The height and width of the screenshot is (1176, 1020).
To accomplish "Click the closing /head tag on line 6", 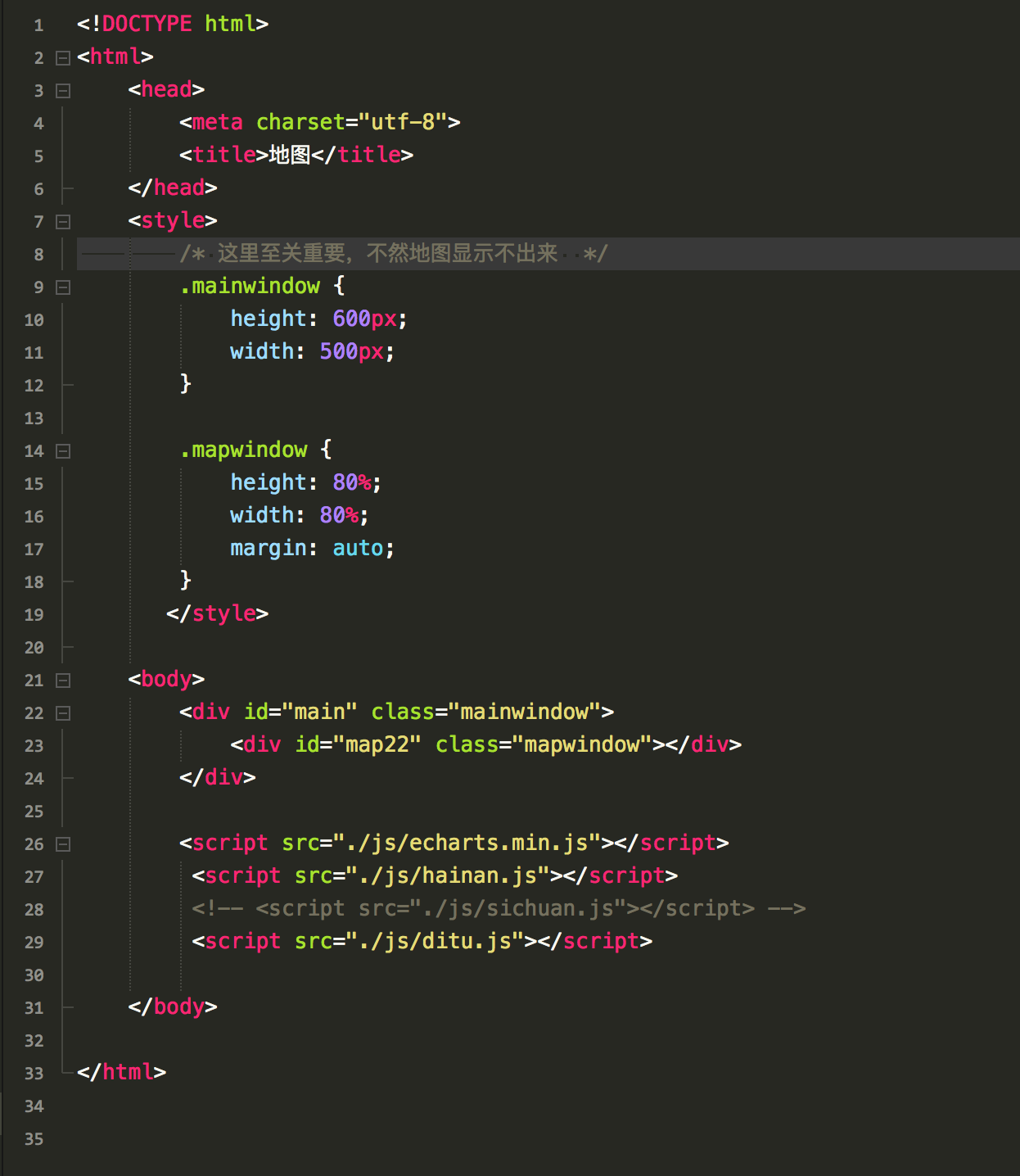I will pyautogui.click(x=173, y=188).
